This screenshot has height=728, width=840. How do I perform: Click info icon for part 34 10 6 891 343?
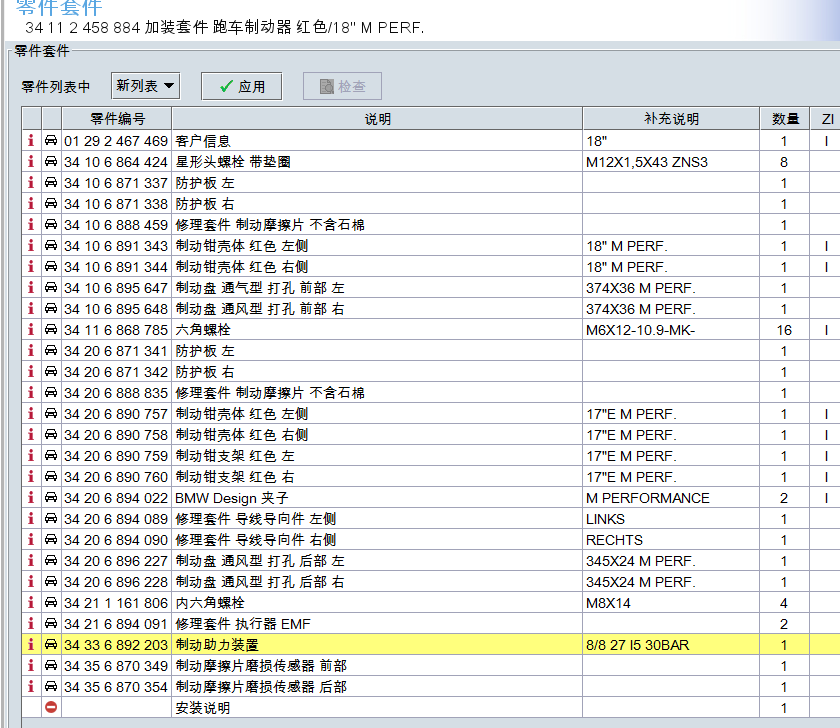(x=31, y=246)
